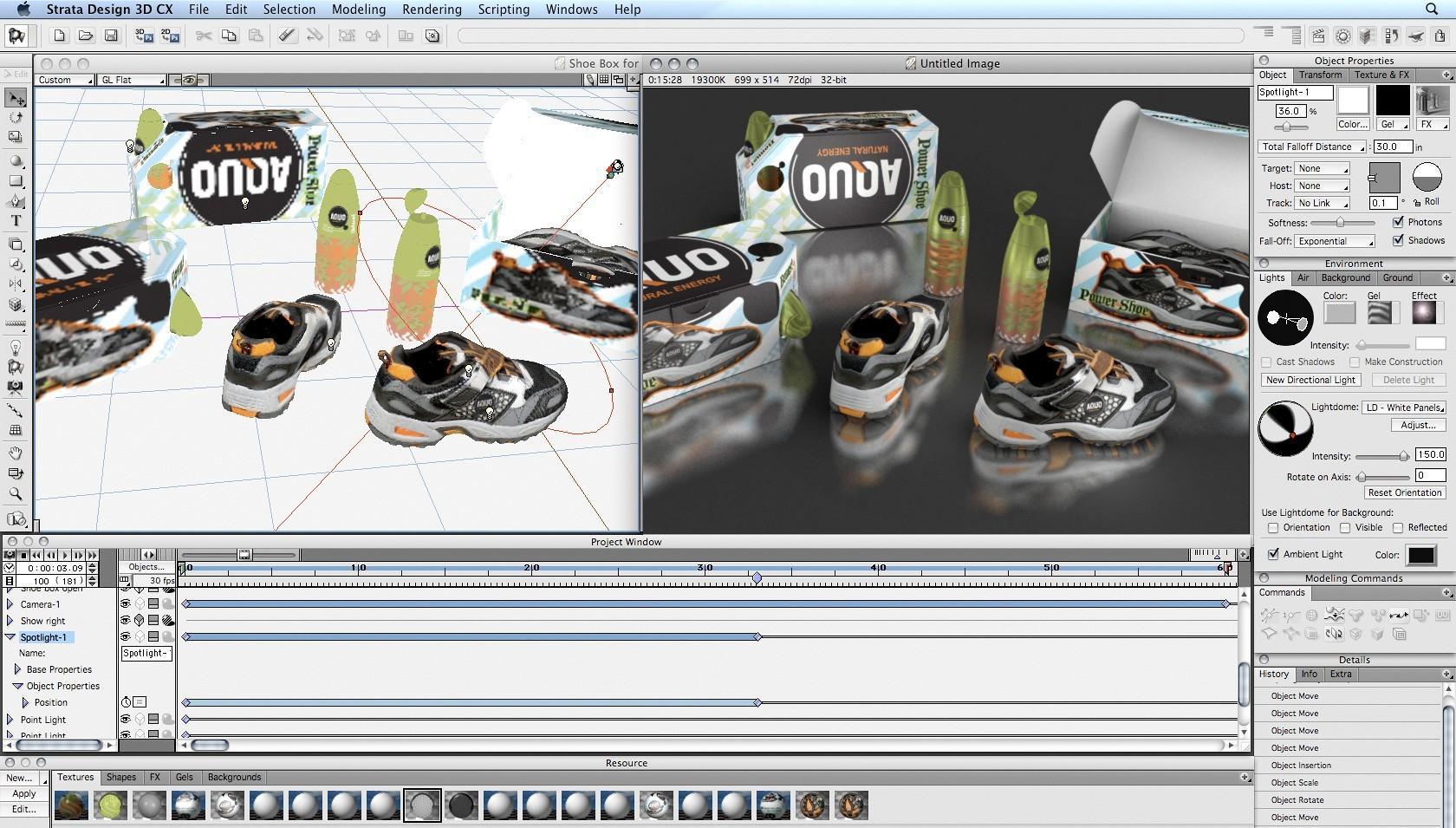Open the Fall-Off Exponential dropdown
Screen dimensions: 1456x828
pos(1336,241)
